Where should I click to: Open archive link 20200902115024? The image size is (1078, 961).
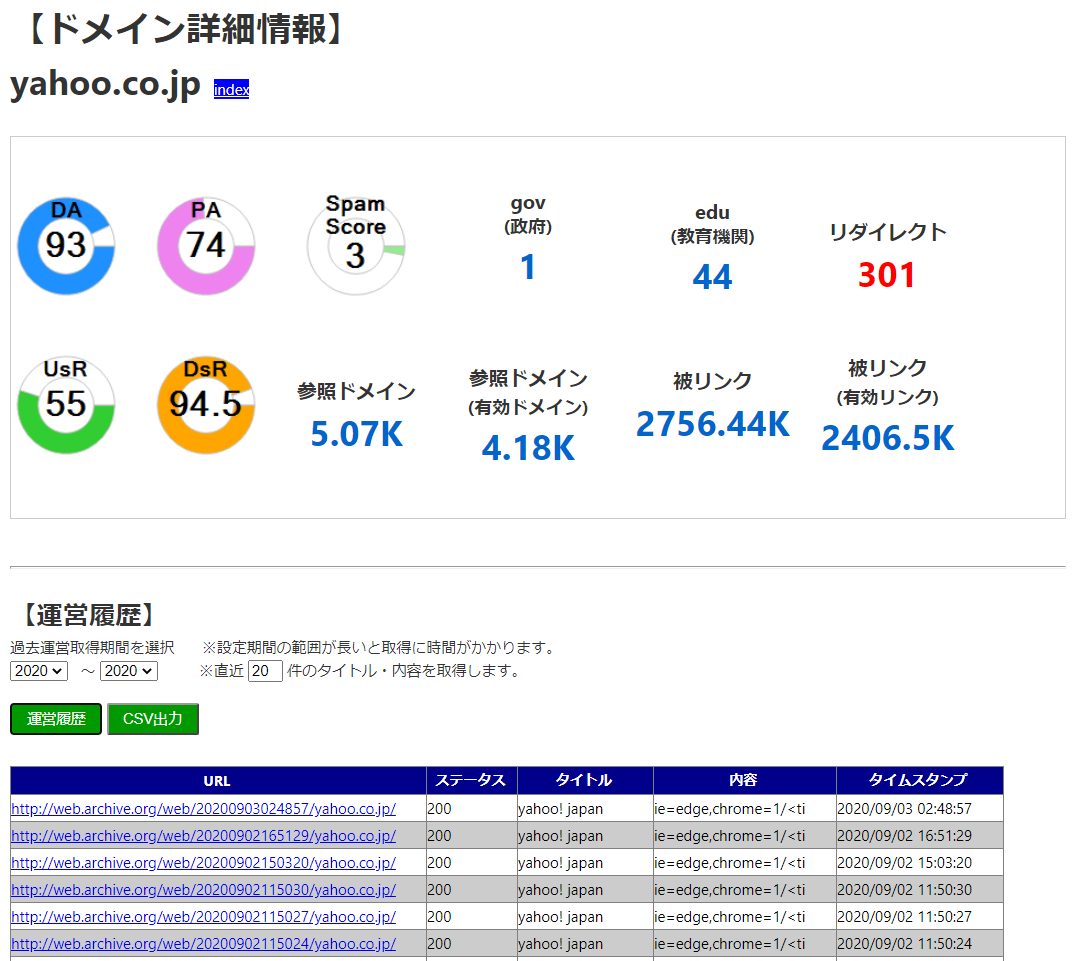coord(204,944)
